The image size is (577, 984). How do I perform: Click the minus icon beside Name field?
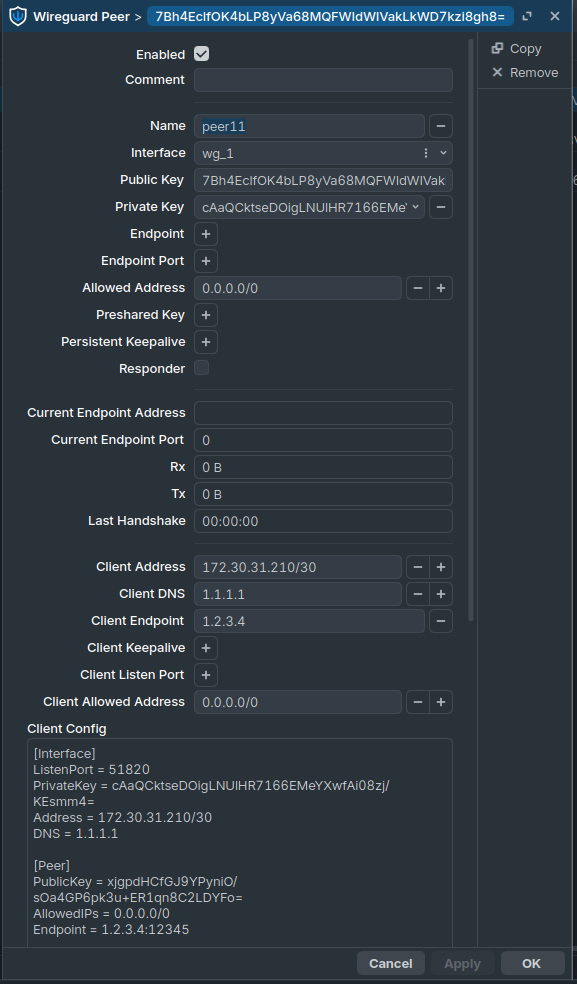point(441,126)
